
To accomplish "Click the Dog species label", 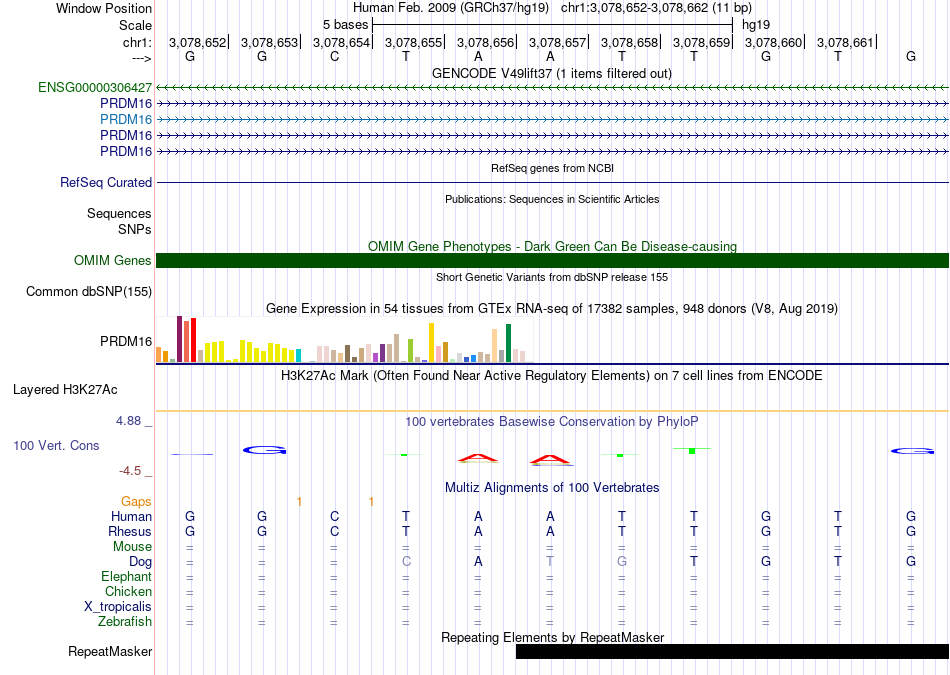I will [140, 562].
